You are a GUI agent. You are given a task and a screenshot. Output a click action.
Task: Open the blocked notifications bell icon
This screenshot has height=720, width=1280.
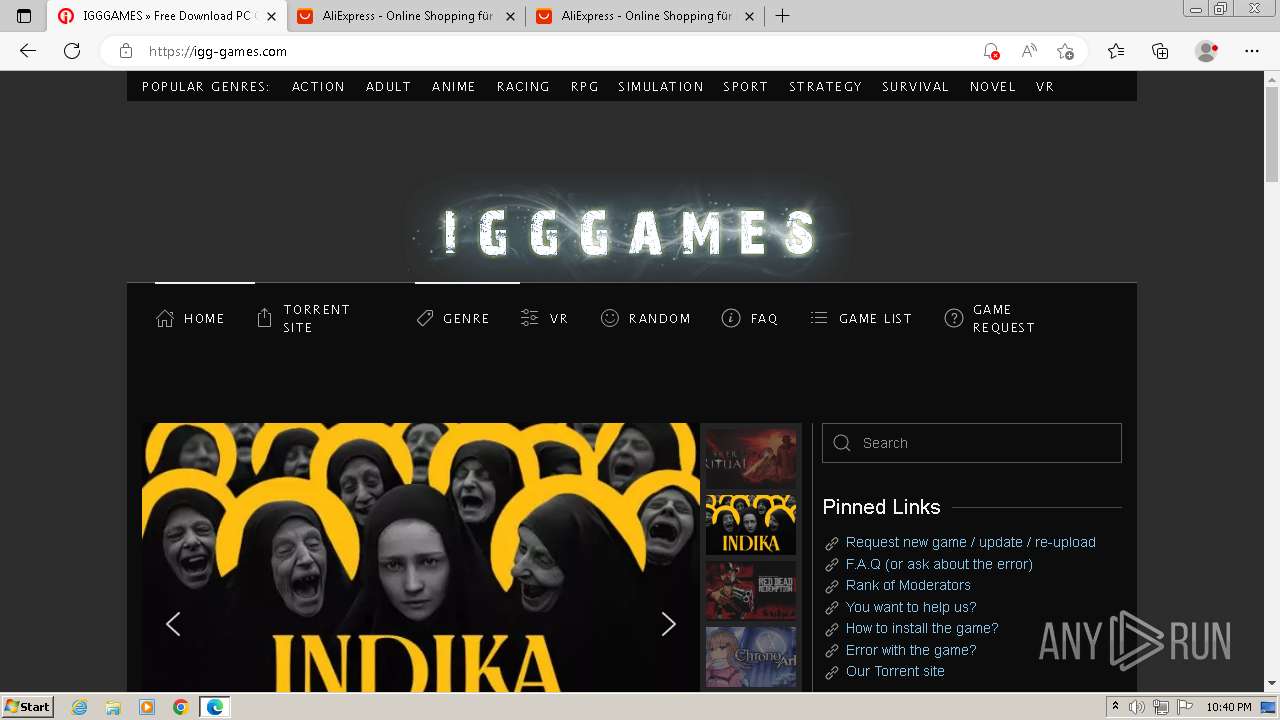(x=991, y=51)
